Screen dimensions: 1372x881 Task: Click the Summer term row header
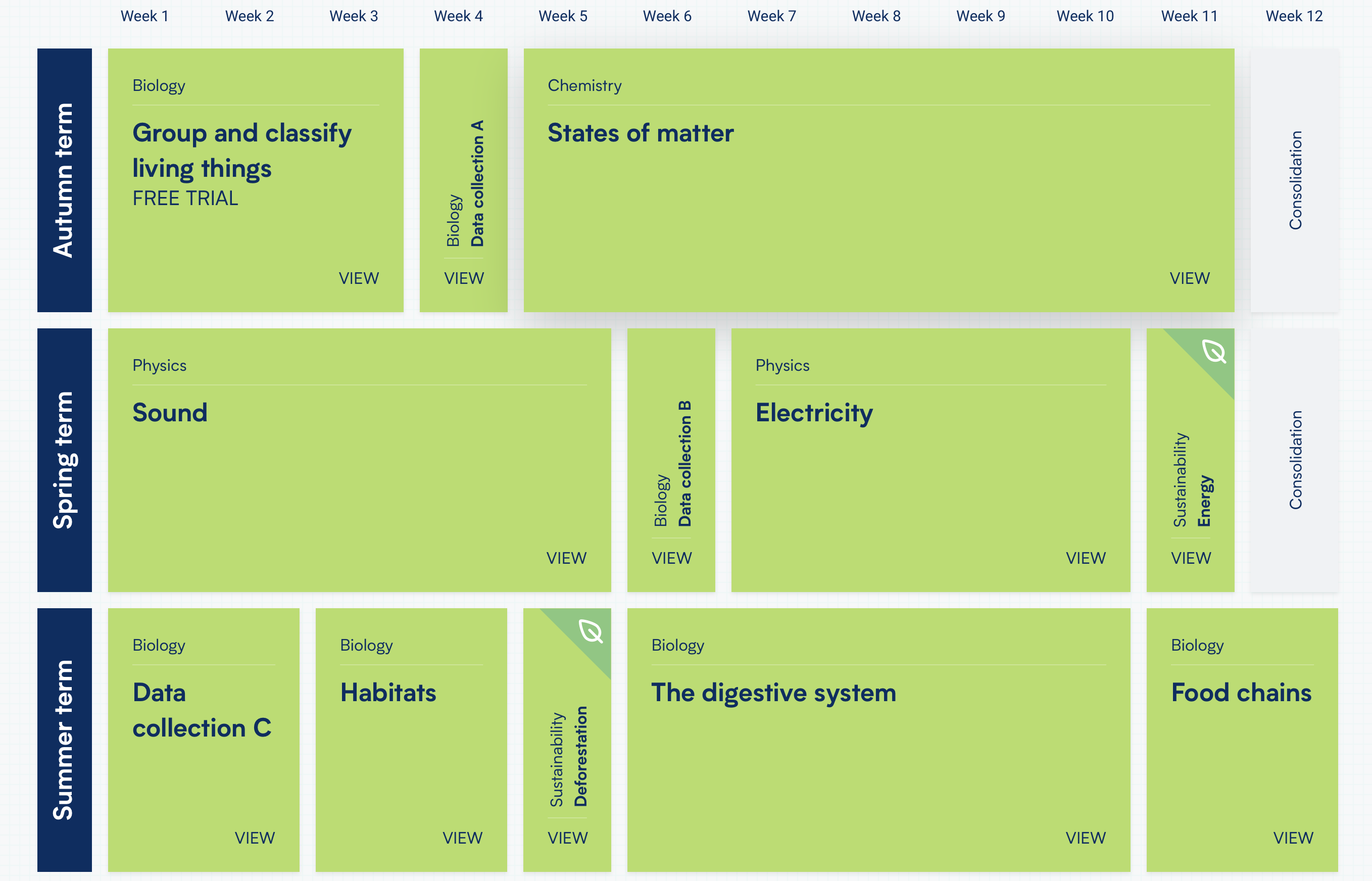65,740
